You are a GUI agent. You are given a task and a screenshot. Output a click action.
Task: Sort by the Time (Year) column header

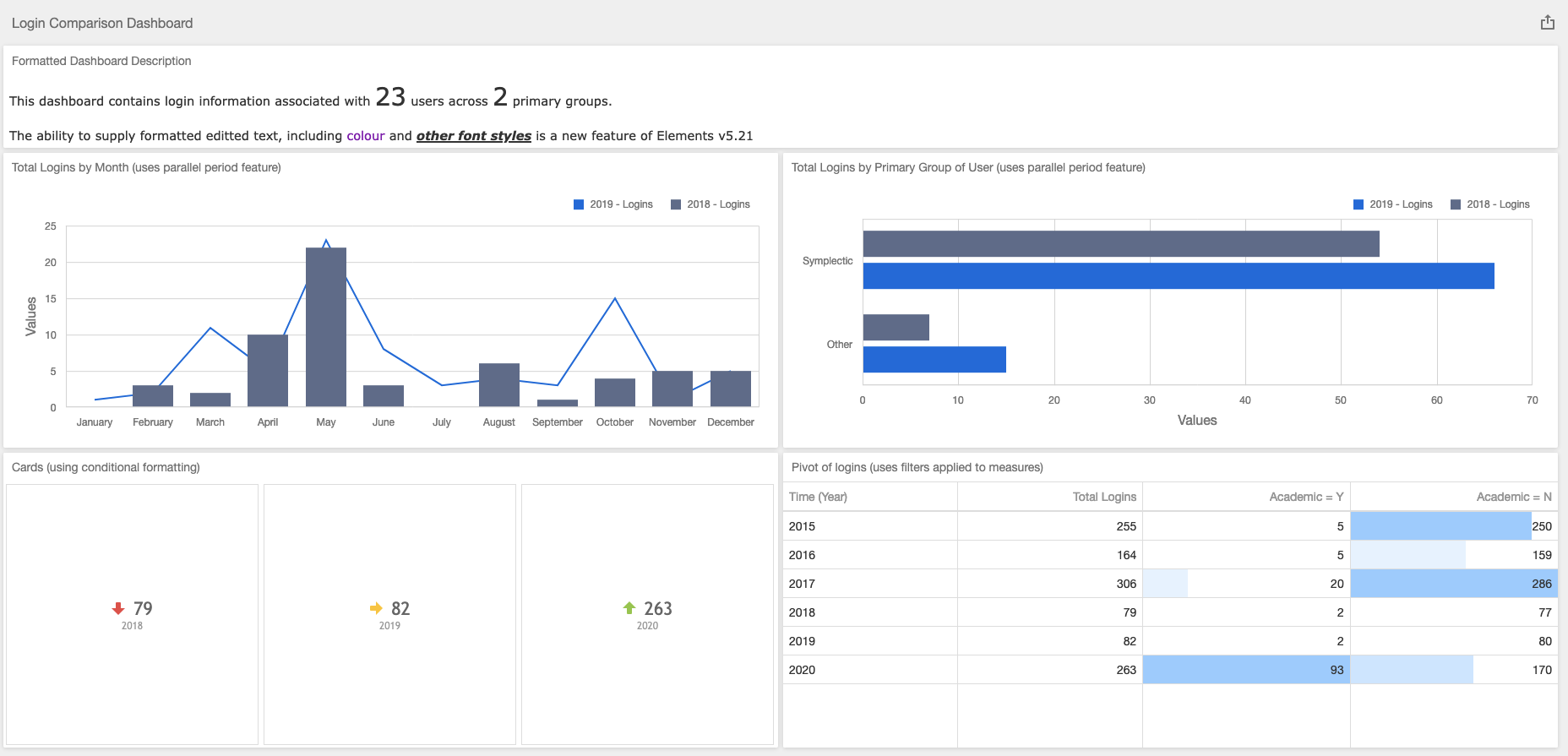click(818, 497)
